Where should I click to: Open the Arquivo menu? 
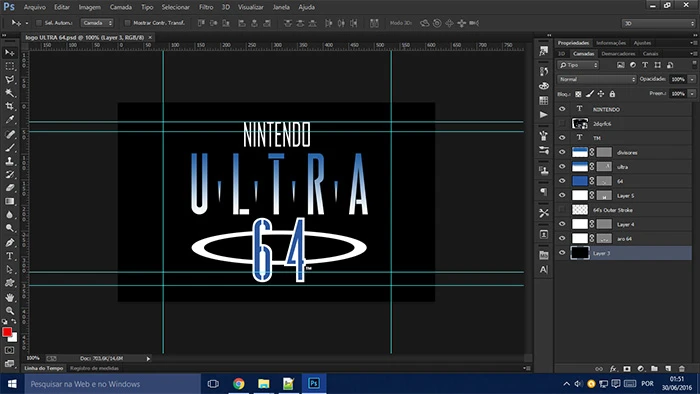tap(35, 7)
